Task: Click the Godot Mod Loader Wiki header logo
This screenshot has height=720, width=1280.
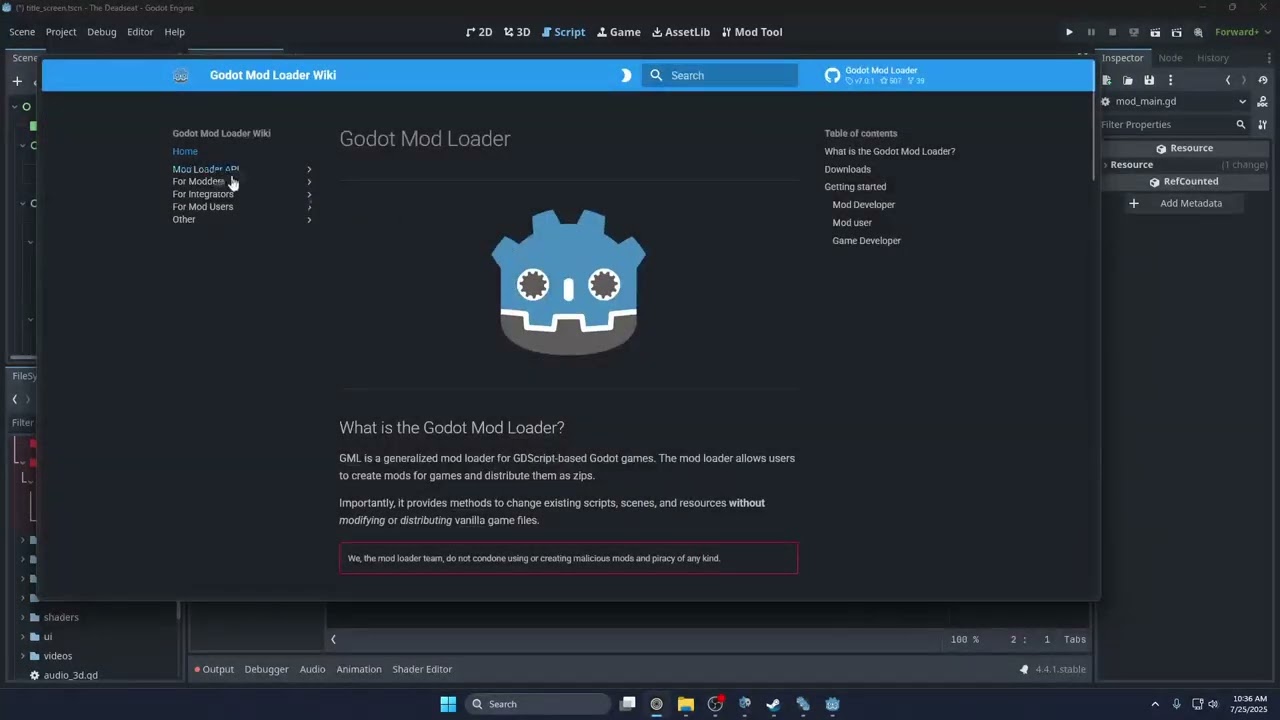Action: pos(181,75)
